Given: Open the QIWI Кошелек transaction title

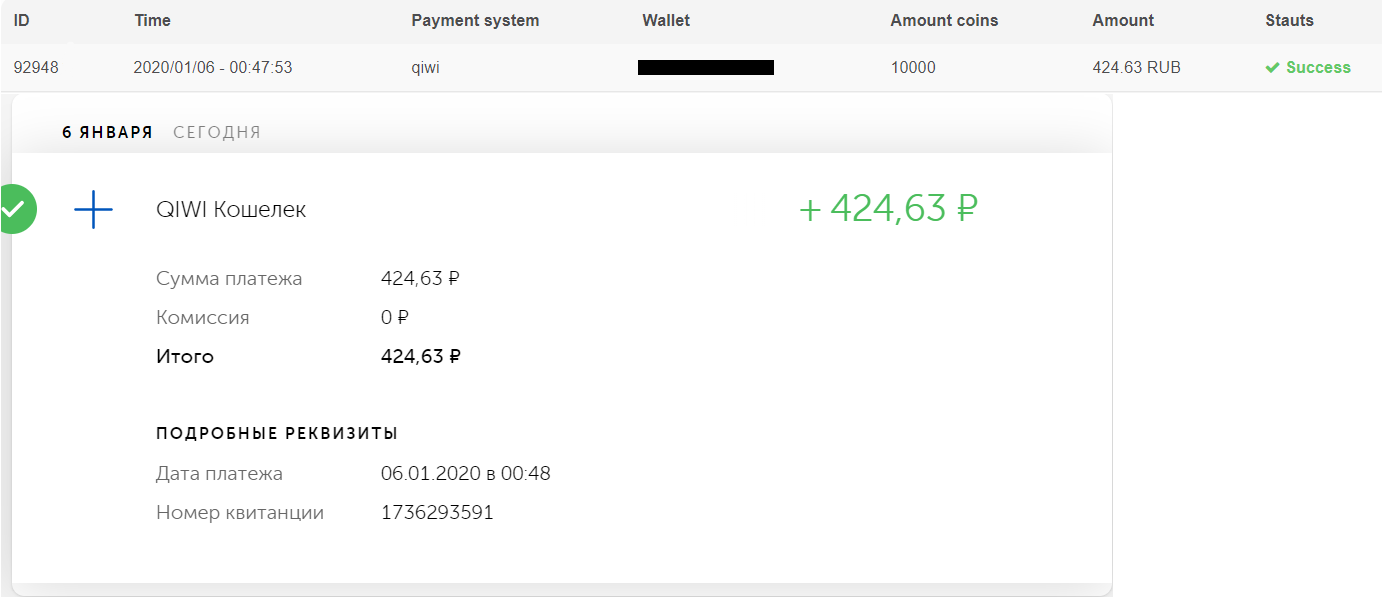Looking at the screenshot, I should tap(231, 209).
